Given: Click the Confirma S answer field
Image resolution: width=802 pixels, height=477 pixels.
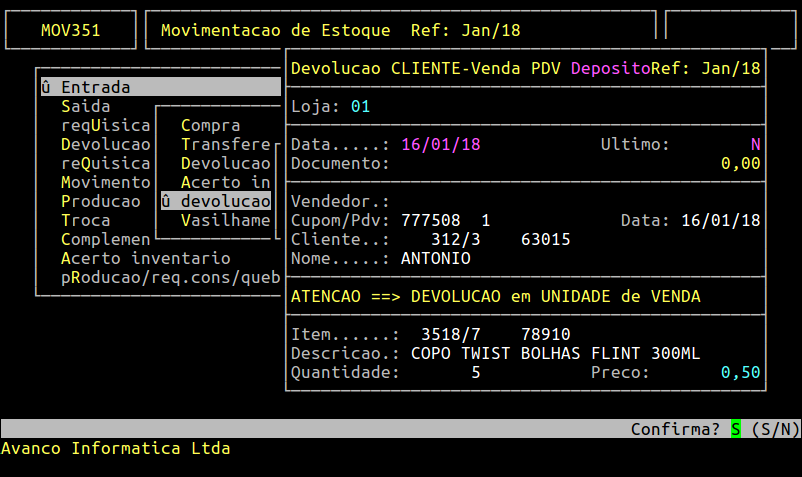Looking at the screenshot, I should (x=736, y=429).
